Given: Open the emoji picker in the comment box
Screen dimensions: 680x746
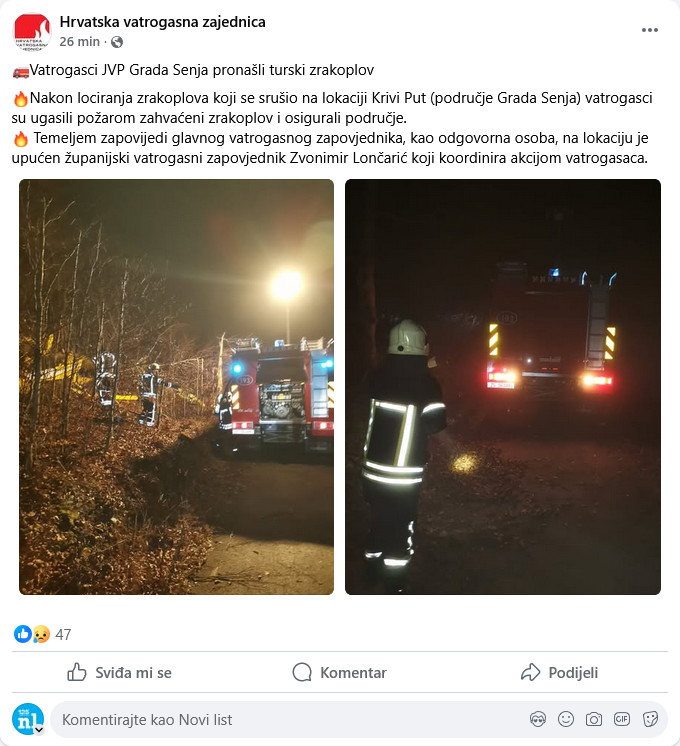Looking at the screenshot, I should 566,719.
